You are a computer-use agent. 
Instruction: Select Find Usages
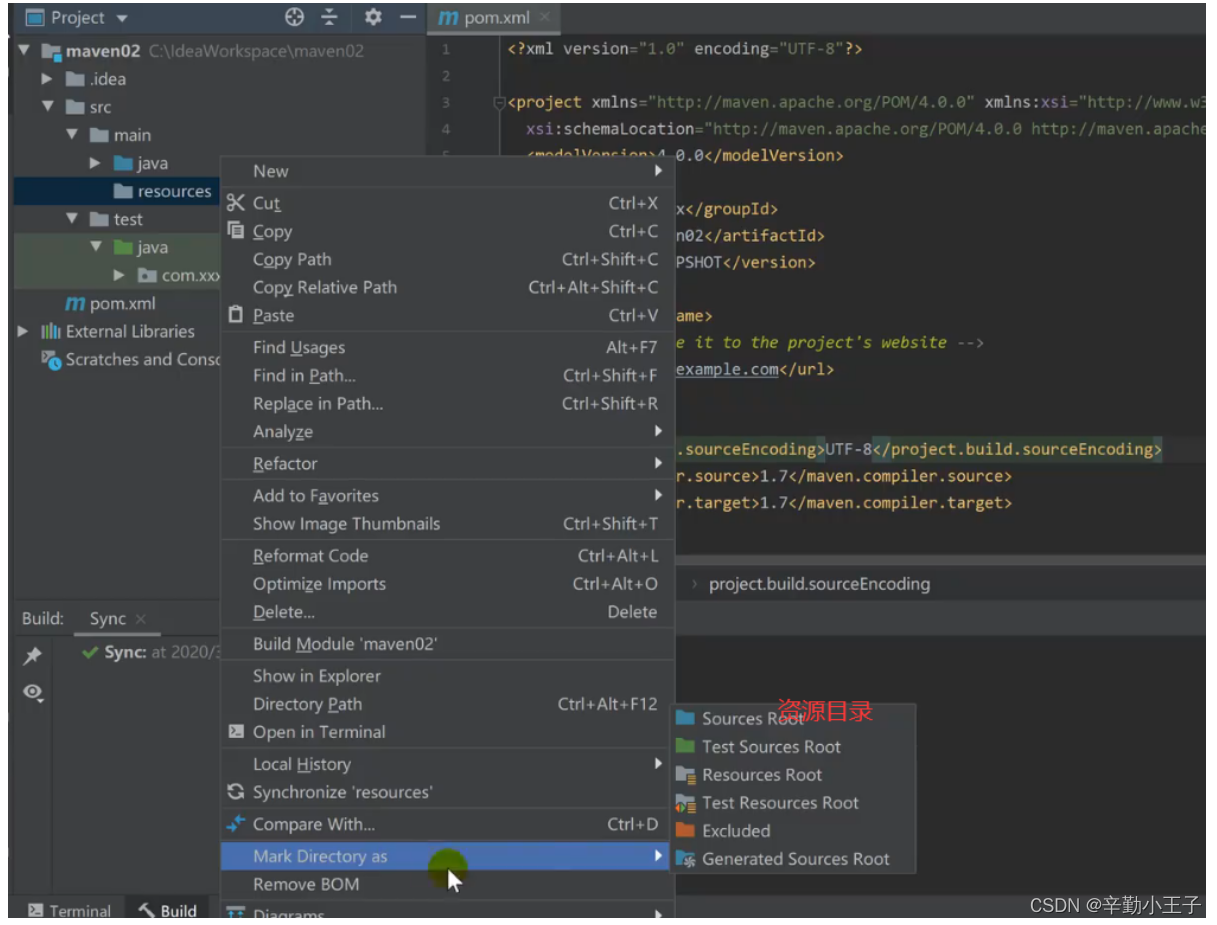click(x=447, y=347)
